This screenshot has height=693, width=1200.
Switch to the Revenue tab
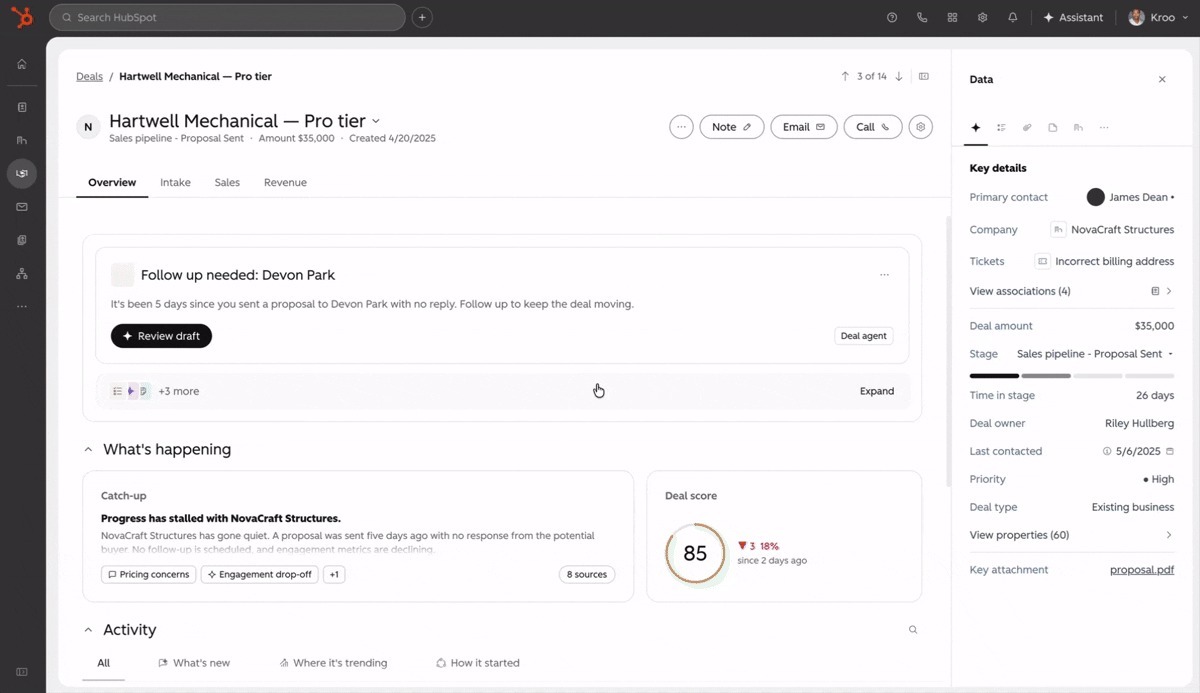point(285,183)
